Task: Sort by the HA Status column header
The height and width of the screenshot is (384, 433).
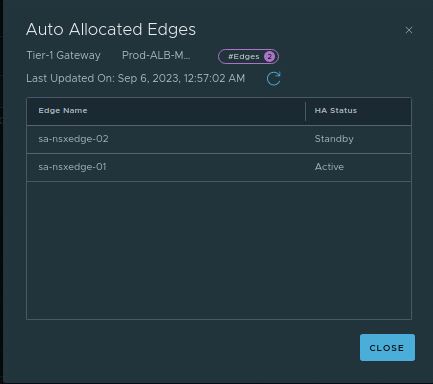Action: click(336, 110)
